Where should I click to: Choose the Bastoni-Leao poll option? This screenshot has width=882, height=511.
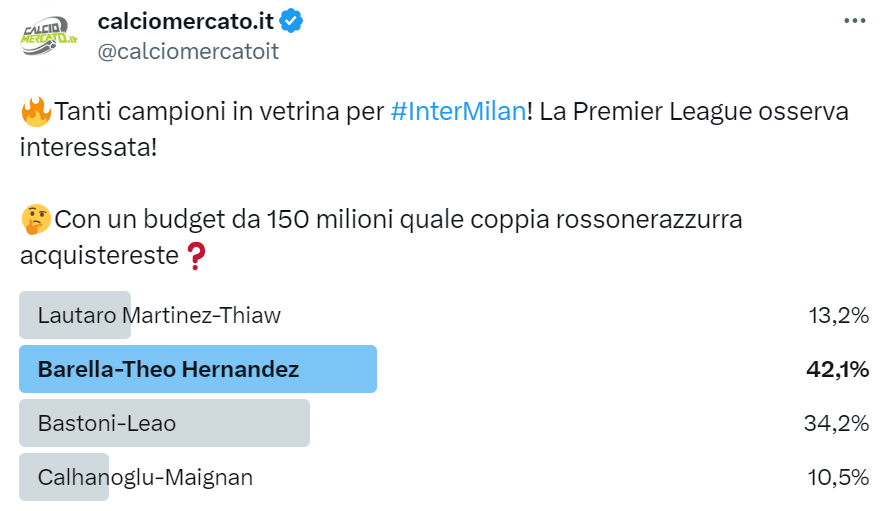pos(107,423)
